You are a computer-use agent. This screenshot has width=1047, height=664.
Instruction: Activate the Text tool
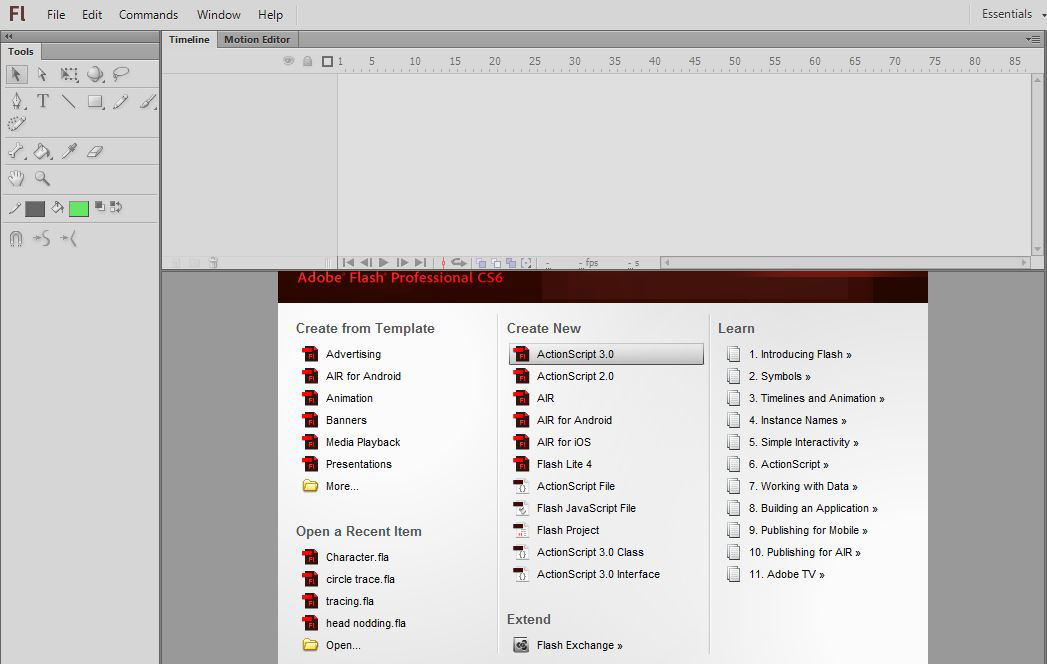(43, 101)
